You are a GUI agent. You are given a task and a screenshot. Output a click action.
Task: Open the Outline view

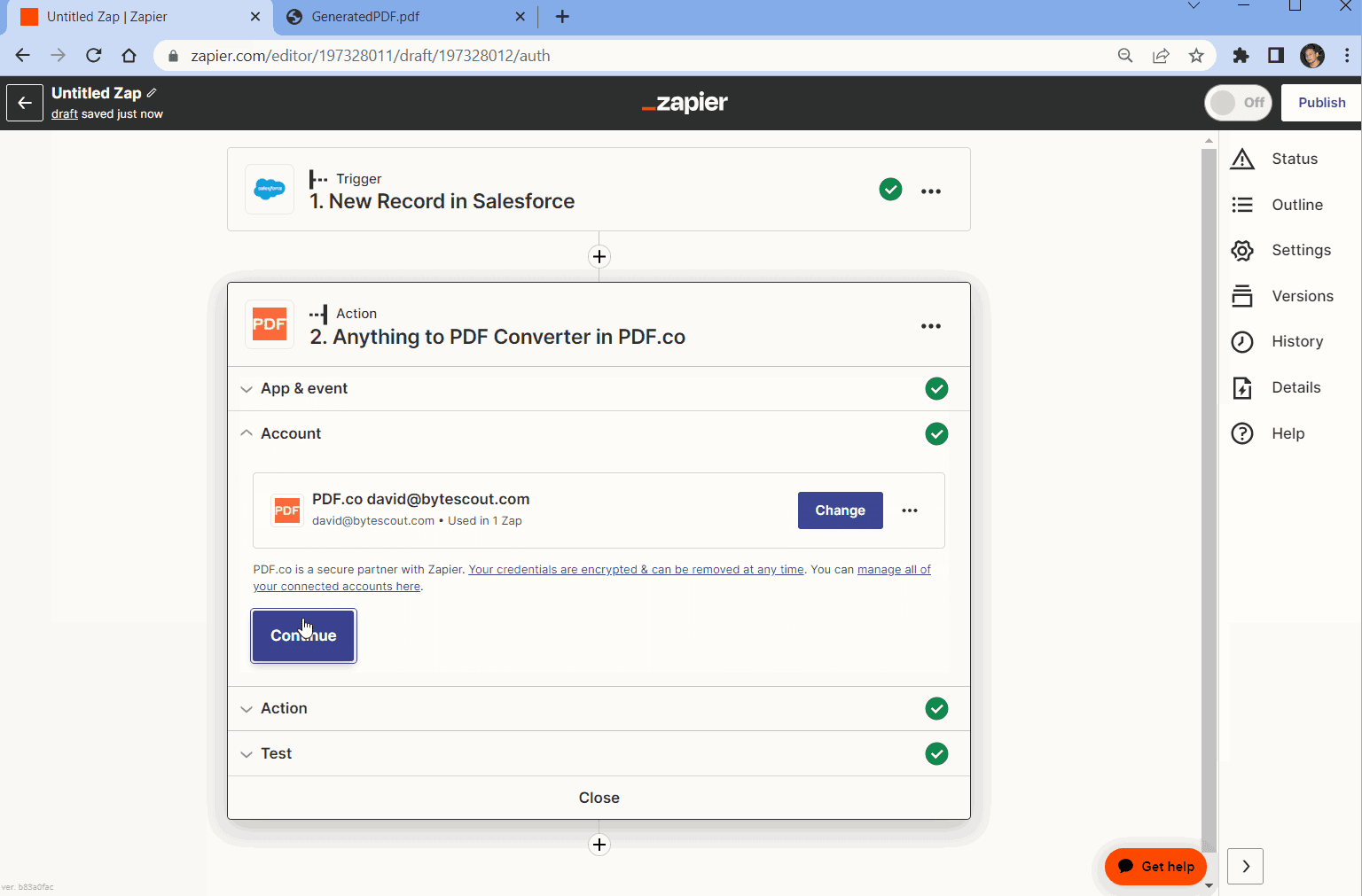1297,205
